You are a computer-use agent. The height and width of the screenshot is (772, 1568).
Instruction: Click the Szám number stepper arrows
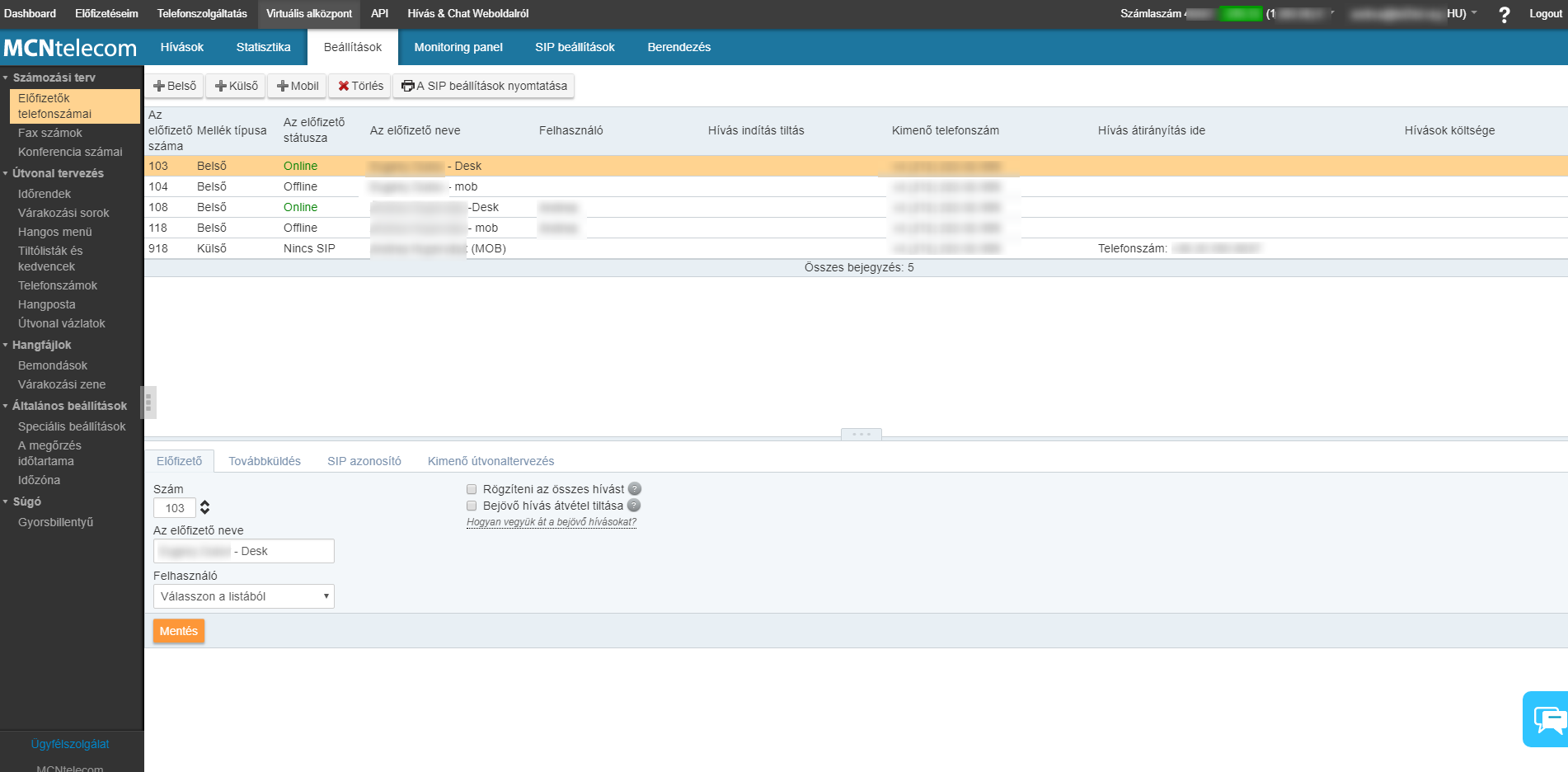point(205,507)
